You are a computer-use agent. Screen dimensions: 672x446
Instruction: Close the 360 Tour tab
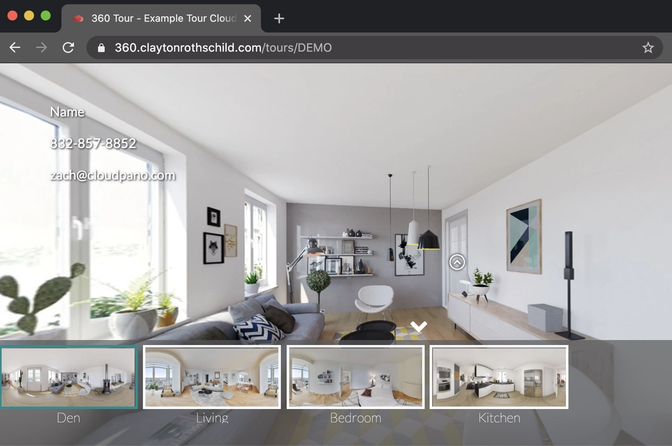(247, 18)
